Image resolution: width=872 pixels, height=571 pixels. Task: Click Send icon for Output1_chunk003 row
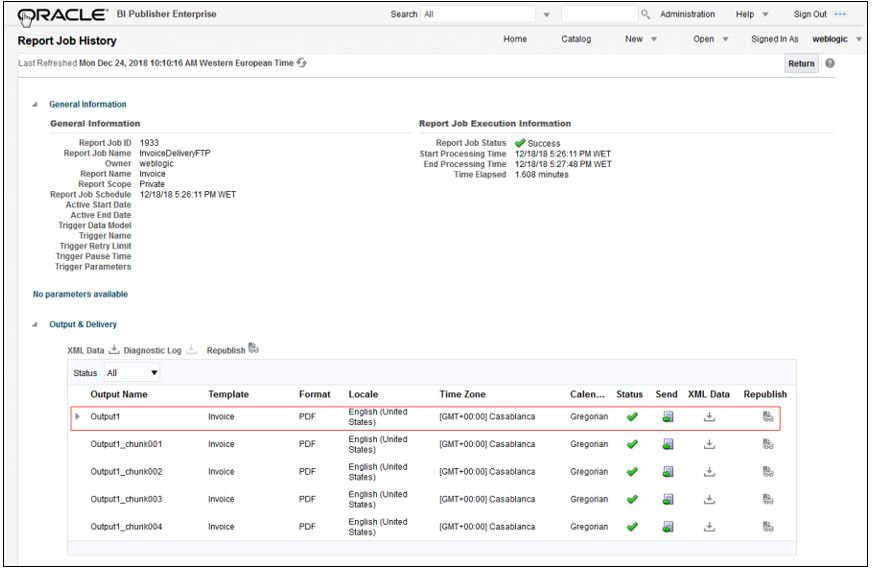[666, 498]
